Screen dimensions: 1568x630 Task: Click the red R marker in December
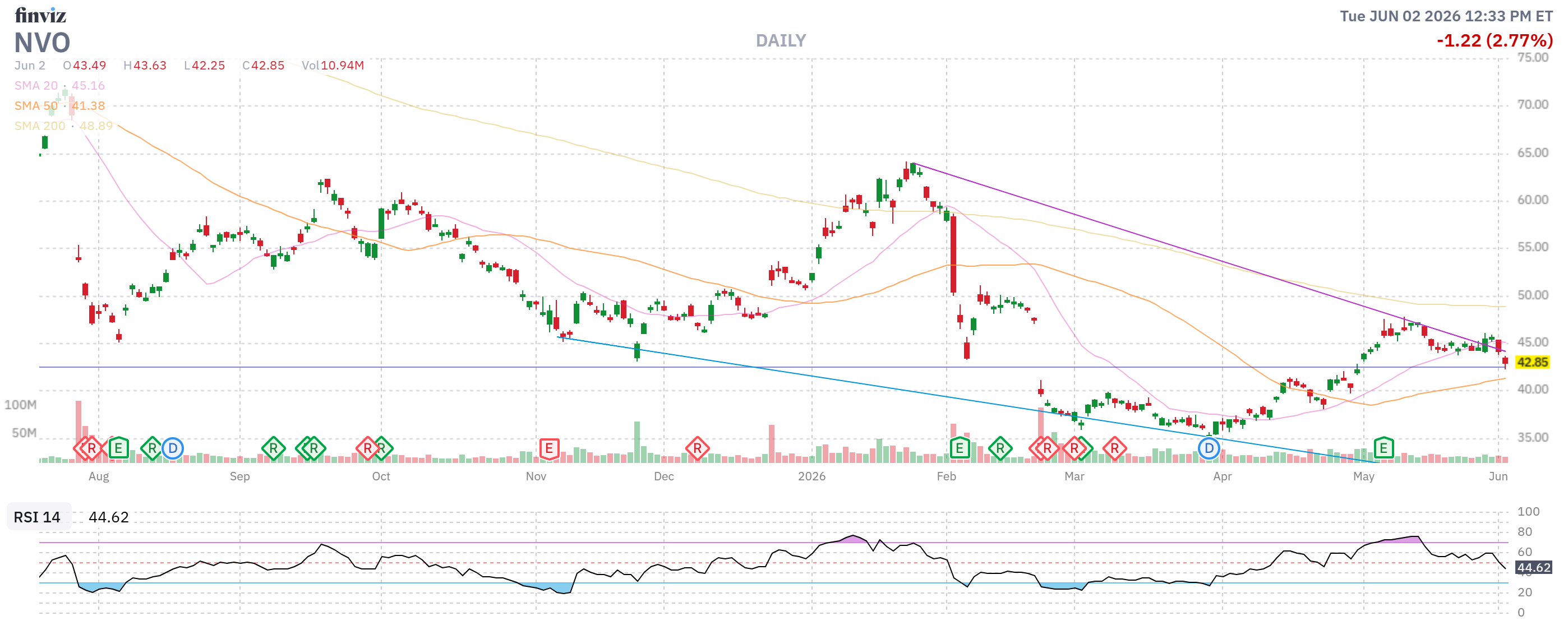pos(697,449)
